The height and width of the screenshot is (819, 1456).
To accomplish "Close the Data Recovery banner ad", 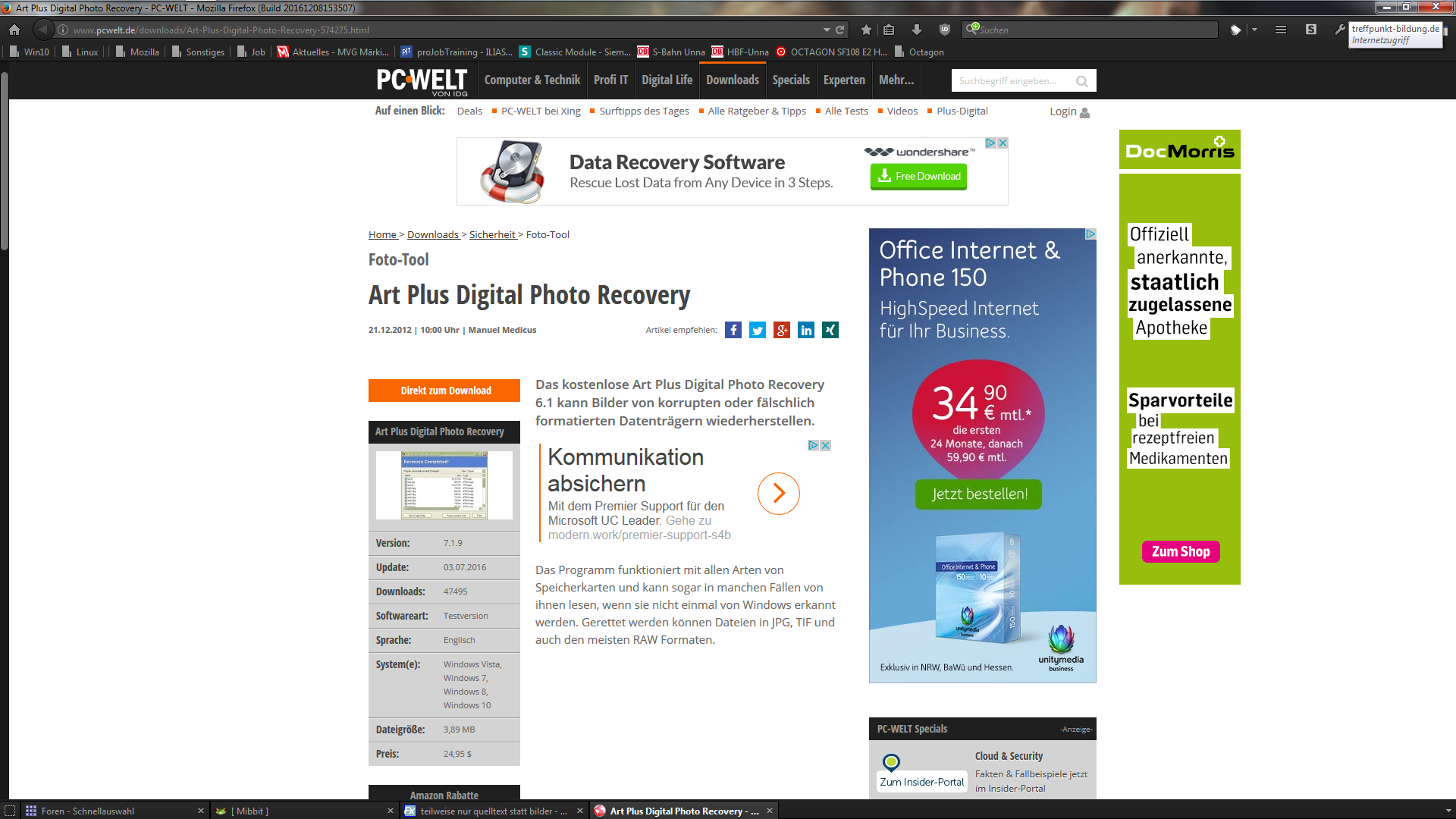I will click(x=1003, y=143).
